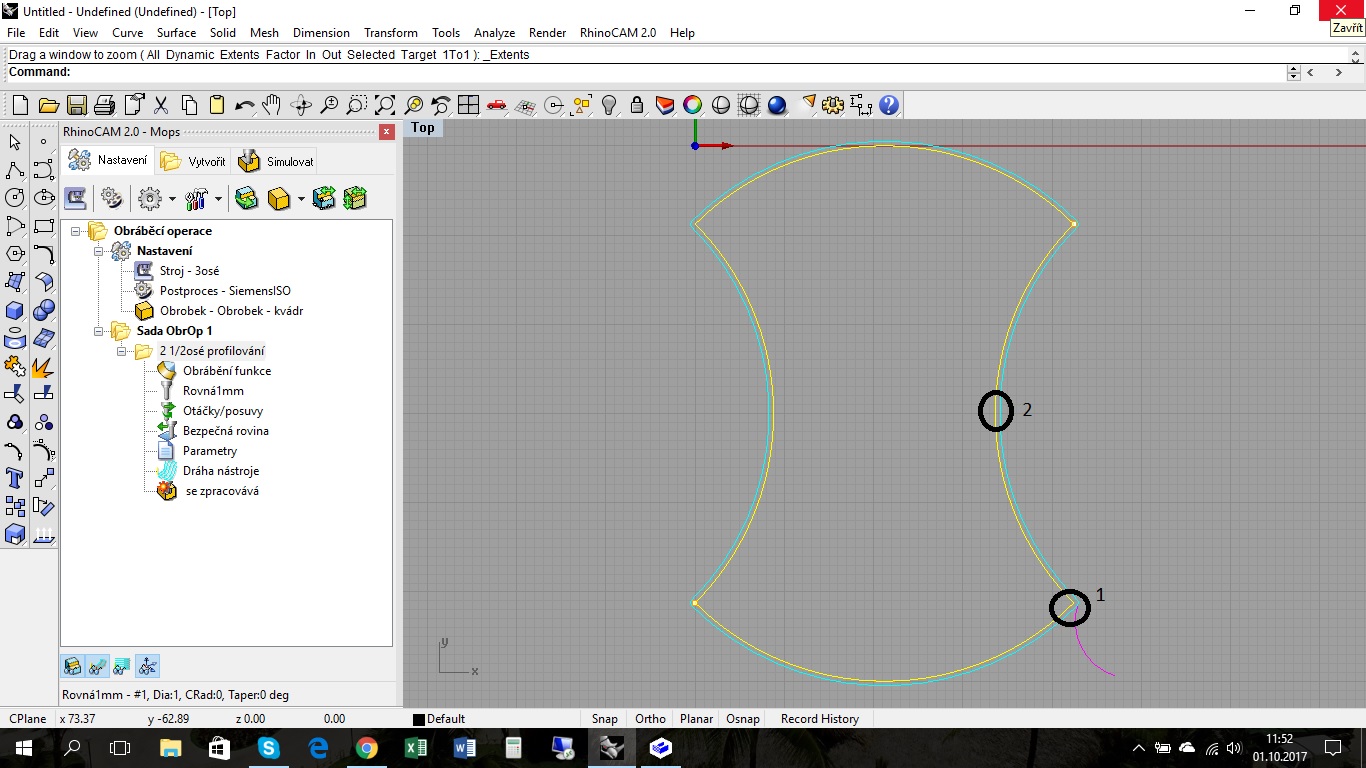Toggle Osnap in the status bar
1366x768 pixels.
pyautogui.click(x=742, y=719)
